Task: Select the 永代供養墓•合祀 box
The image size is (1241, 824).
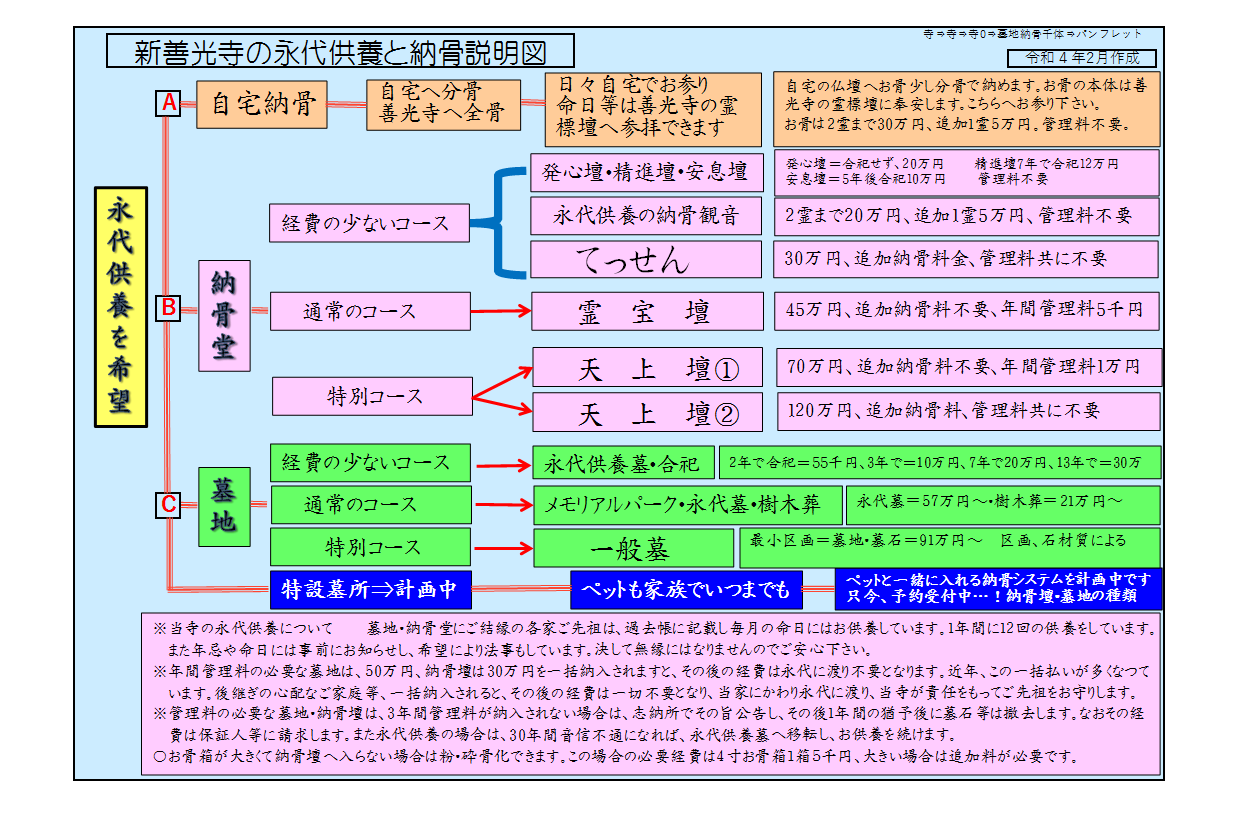Action: coord(623,464)
